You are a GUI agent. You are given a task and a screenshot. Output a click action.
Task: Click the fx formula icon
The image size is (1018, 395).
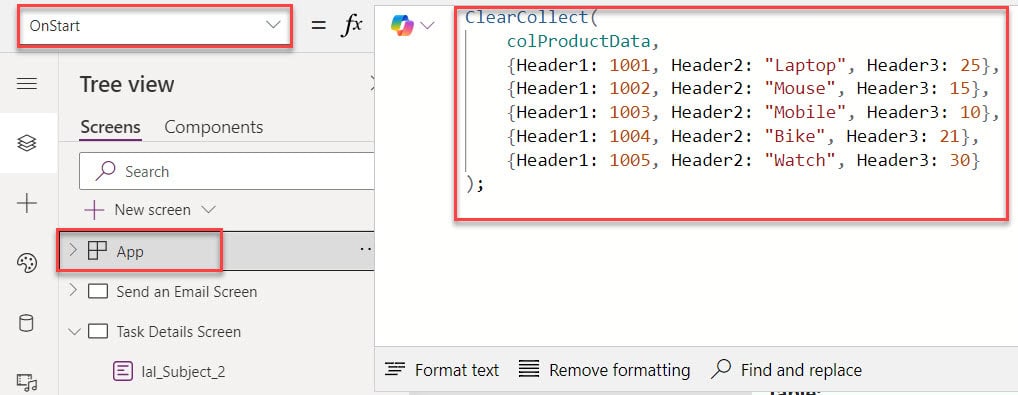(x=352, y=26)
